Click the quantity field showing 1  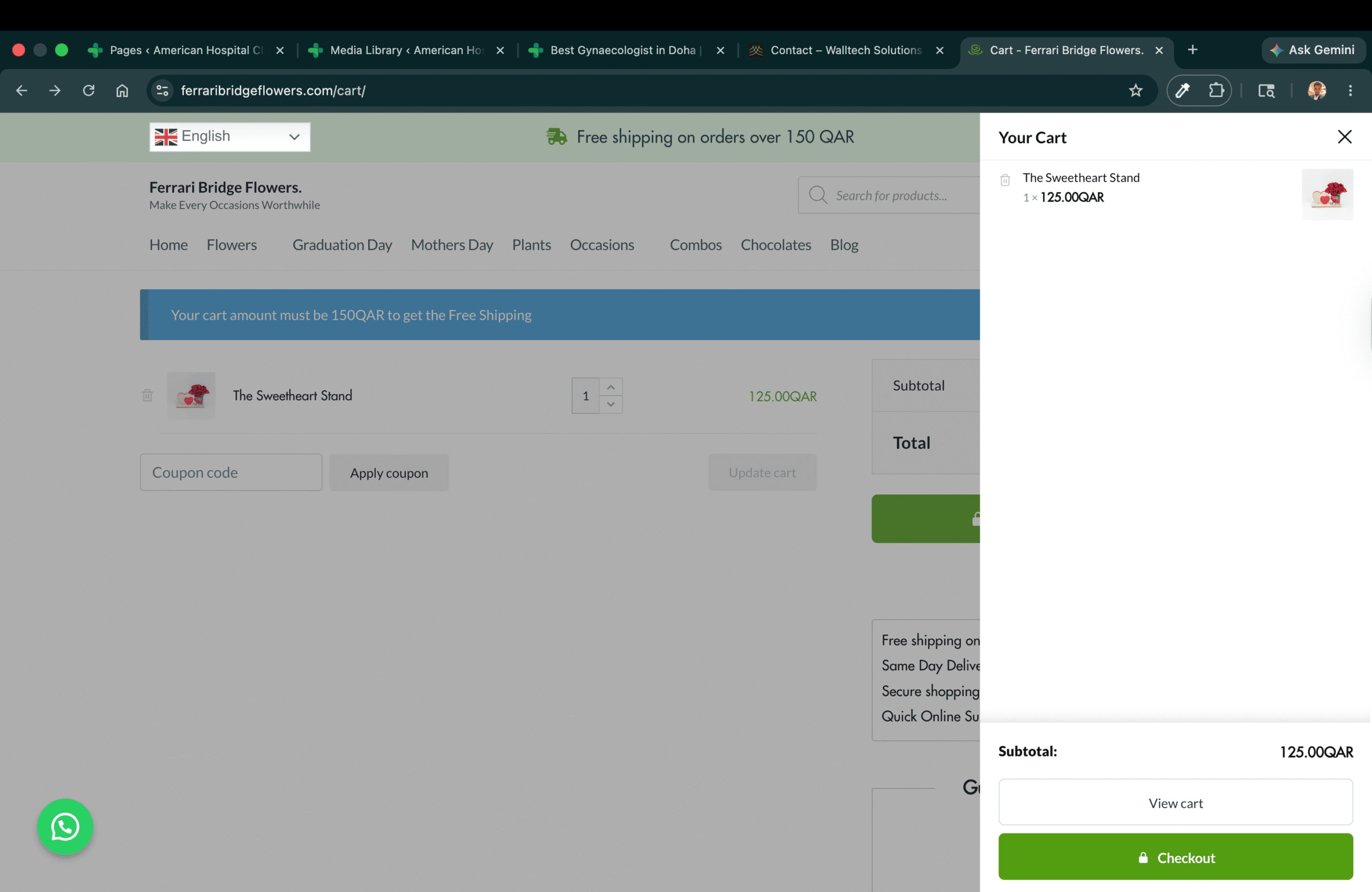pyautogui.click(x=585, y=396)
